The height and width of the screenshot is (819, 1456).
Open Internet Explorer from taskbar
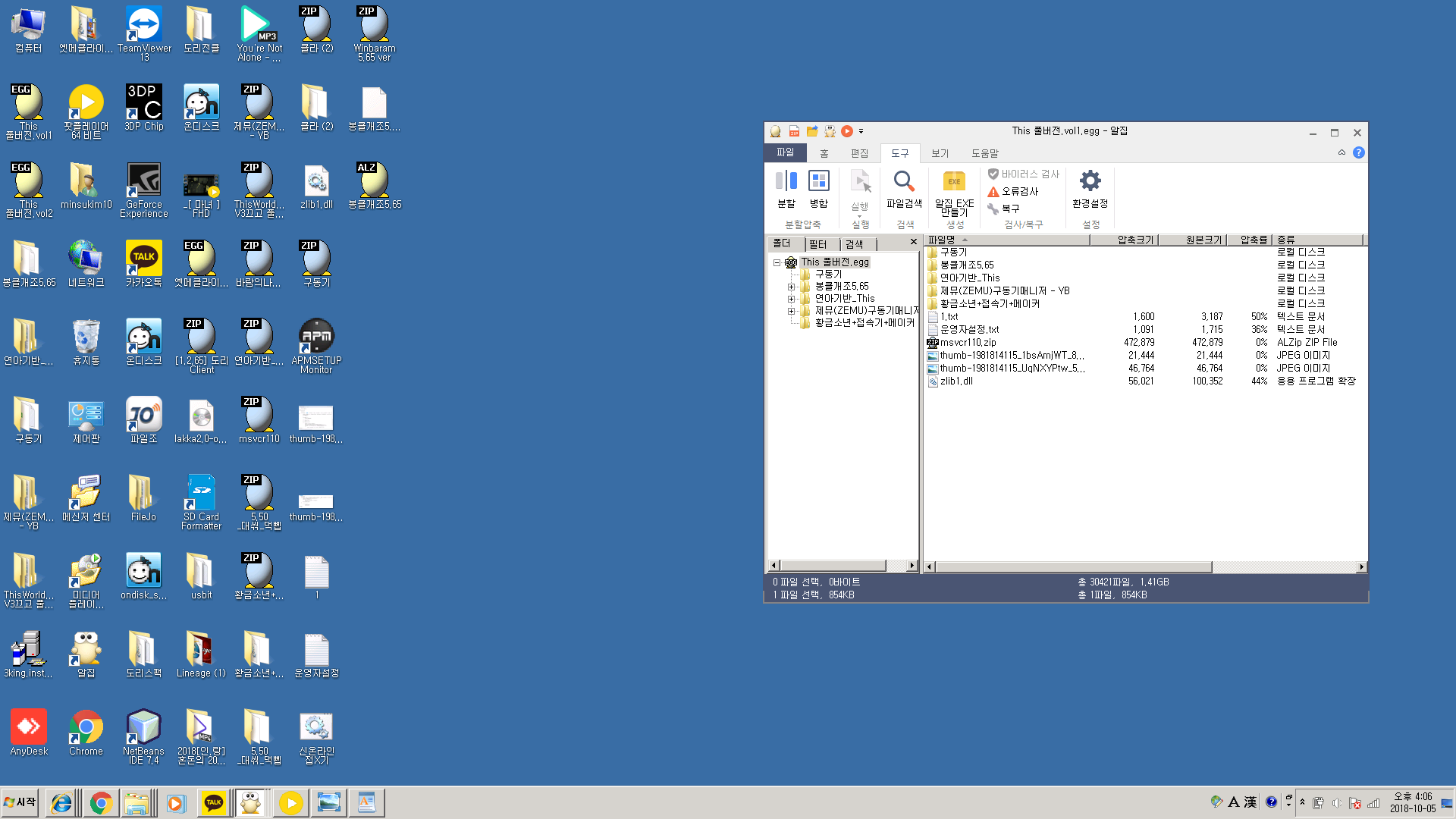[61, 803]
